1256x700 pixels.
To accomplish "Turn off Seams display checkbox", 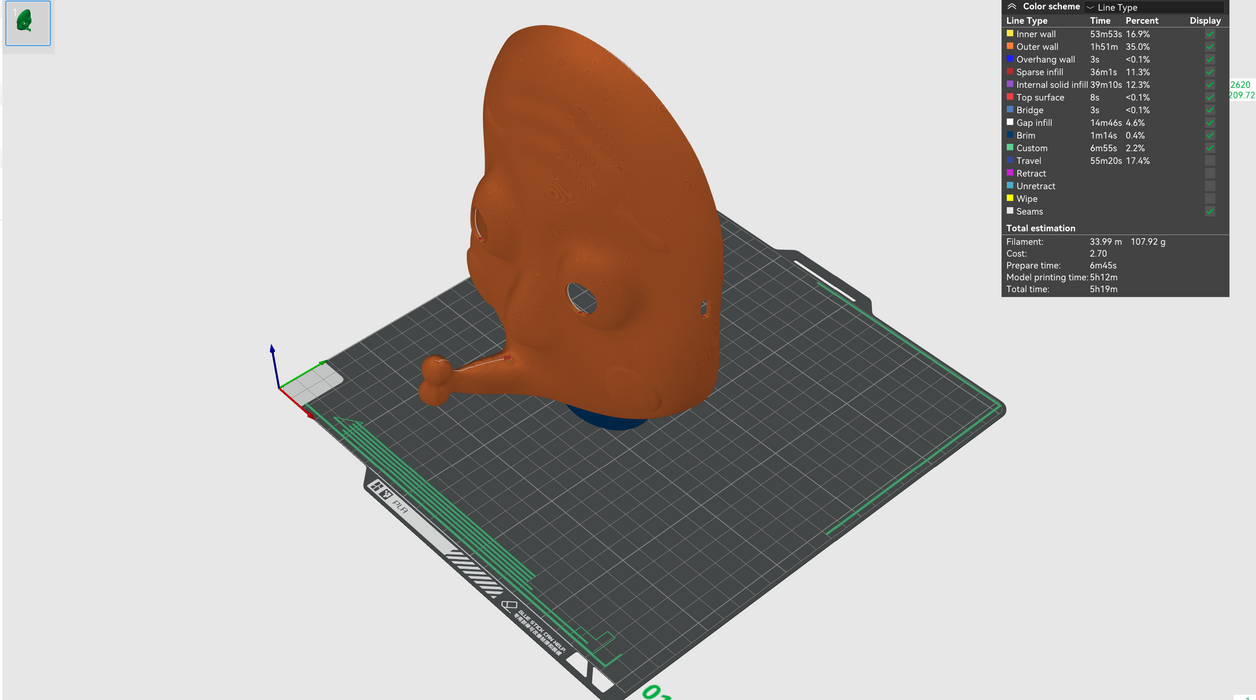I will [1210, 211].
